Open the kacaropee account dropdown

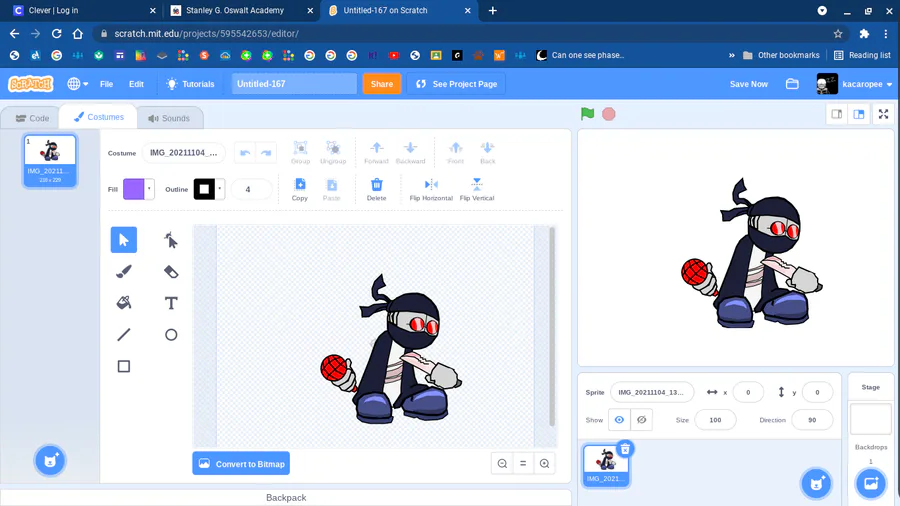coord(854,84)
